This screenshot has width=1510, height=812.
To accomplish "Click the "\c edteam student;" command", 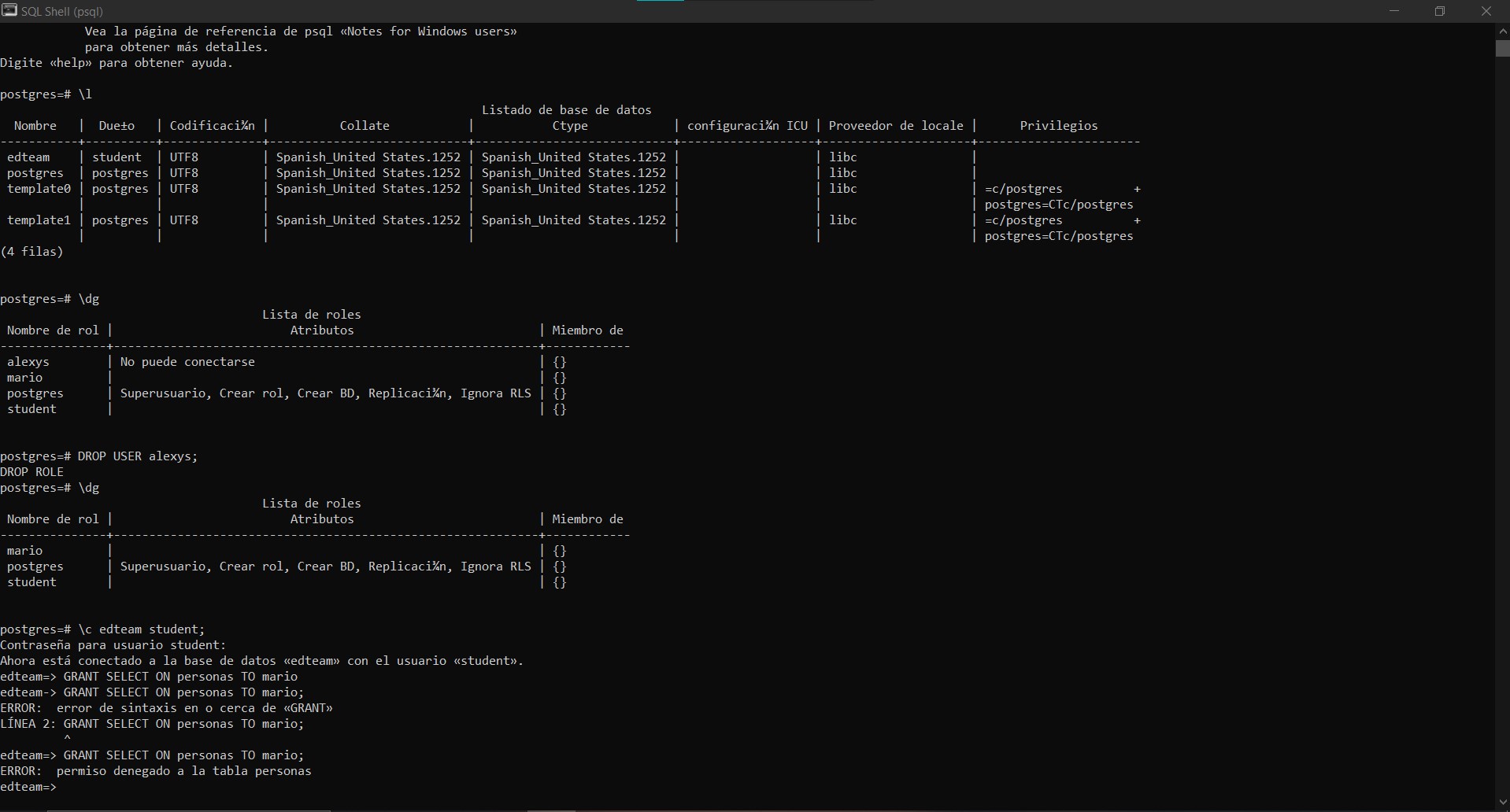I will [141, 629].
